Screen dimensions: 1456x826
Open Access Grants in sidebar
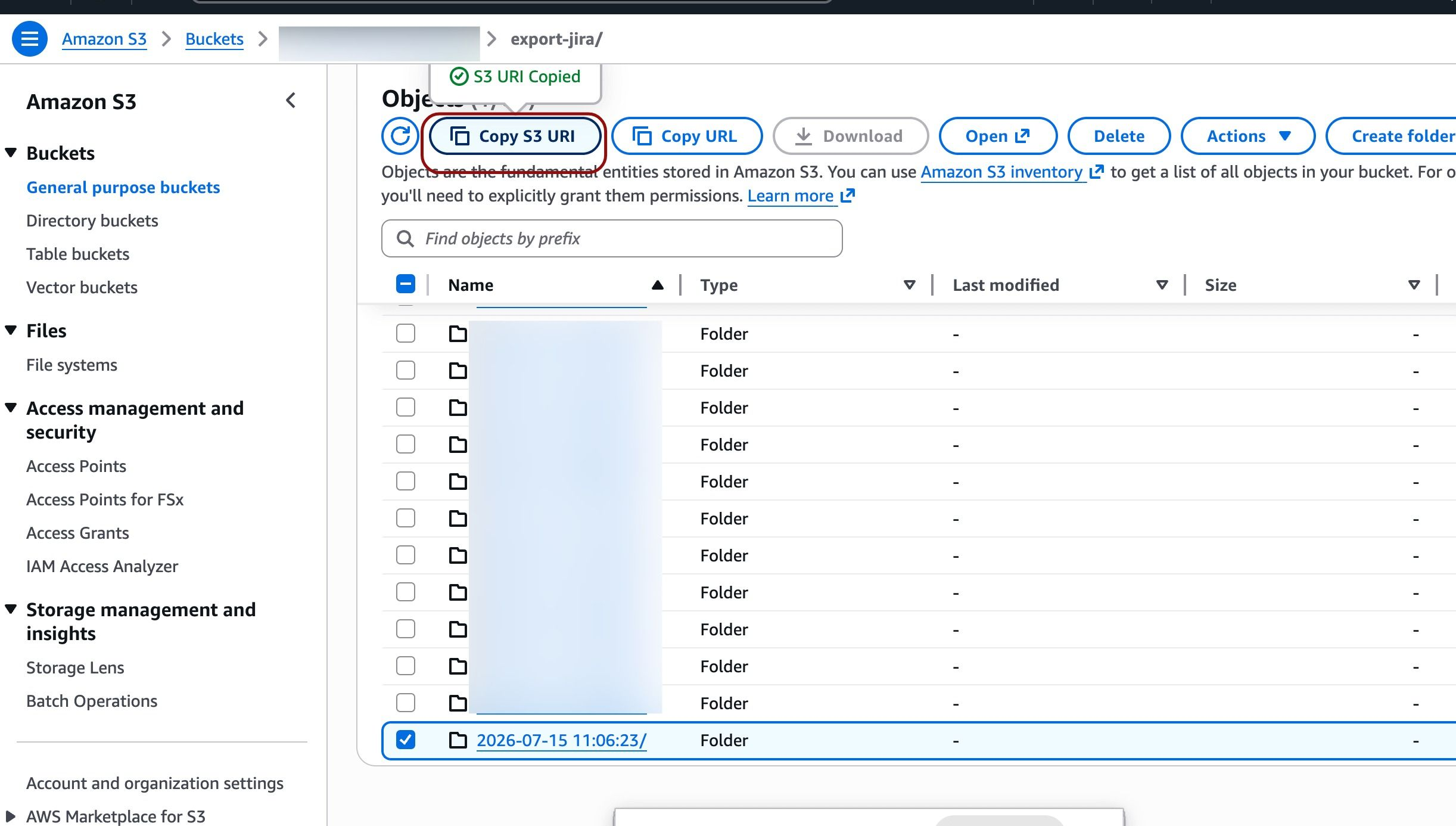[x=78, y=533]
